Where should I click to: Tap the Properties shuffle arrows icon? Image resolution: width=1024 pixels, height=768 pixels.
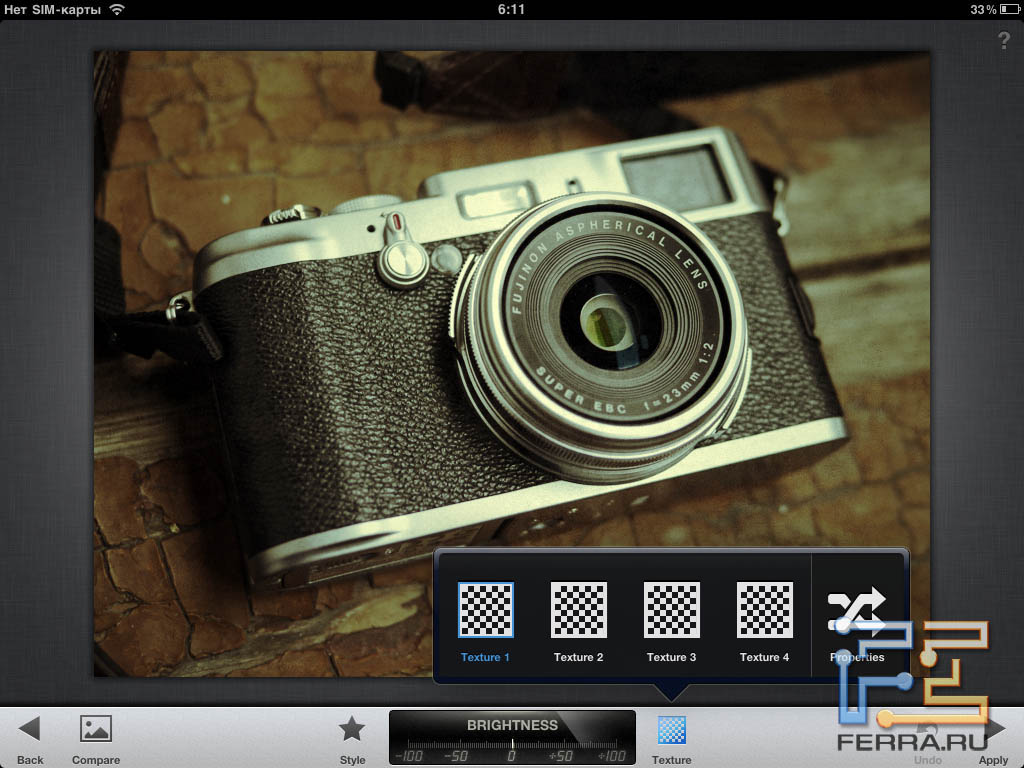[856, 609]
